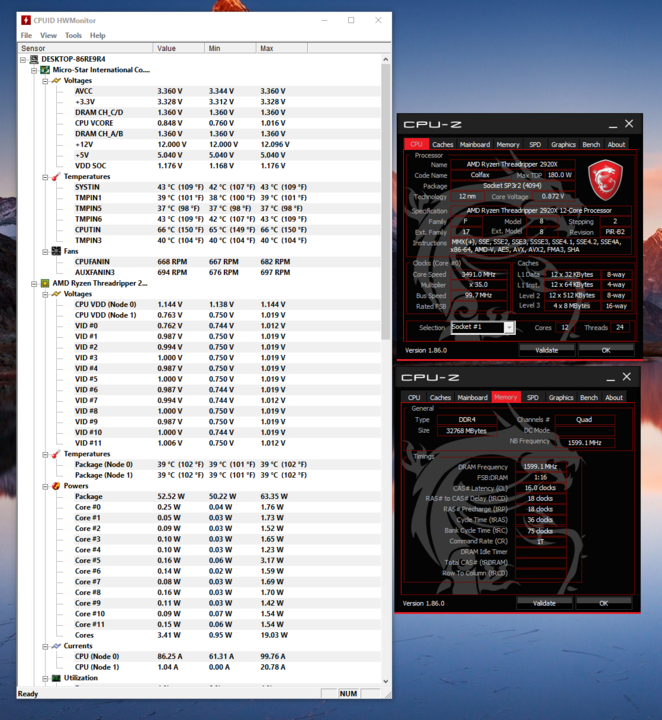The image size is (662, 720).
Task: Open the Tools menu in HWMonitor
Action: point(73,35)
